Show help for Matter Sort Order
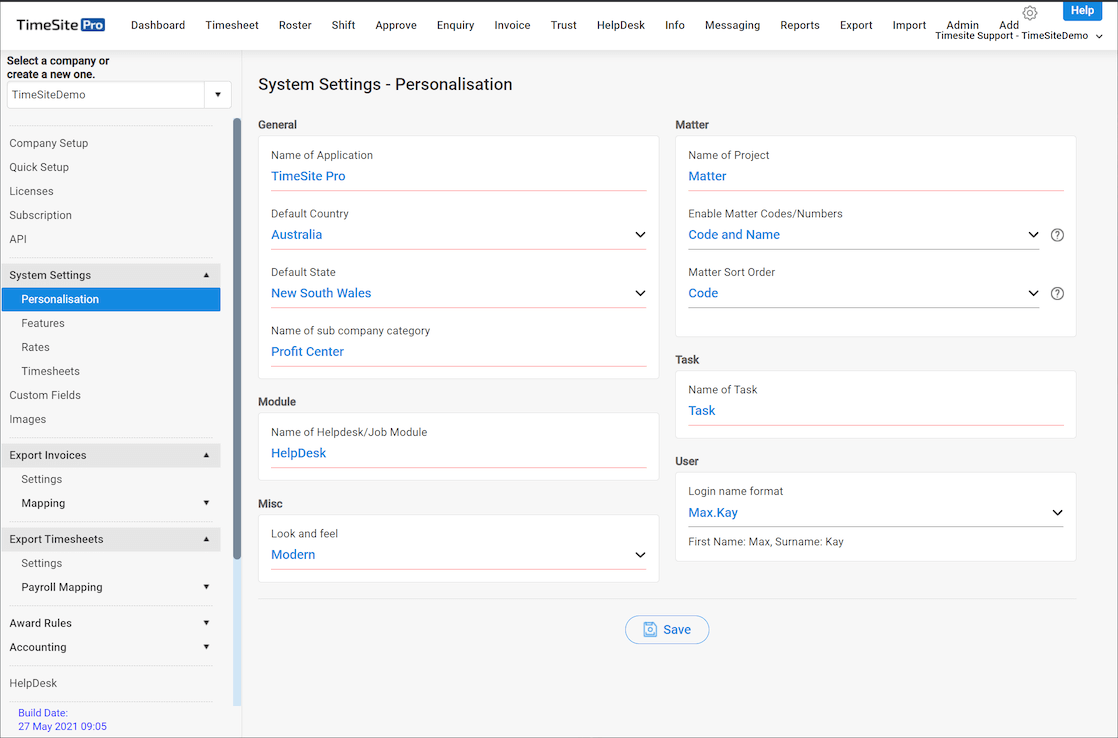Screen dimensions: 1118x738 point(1057,293)
